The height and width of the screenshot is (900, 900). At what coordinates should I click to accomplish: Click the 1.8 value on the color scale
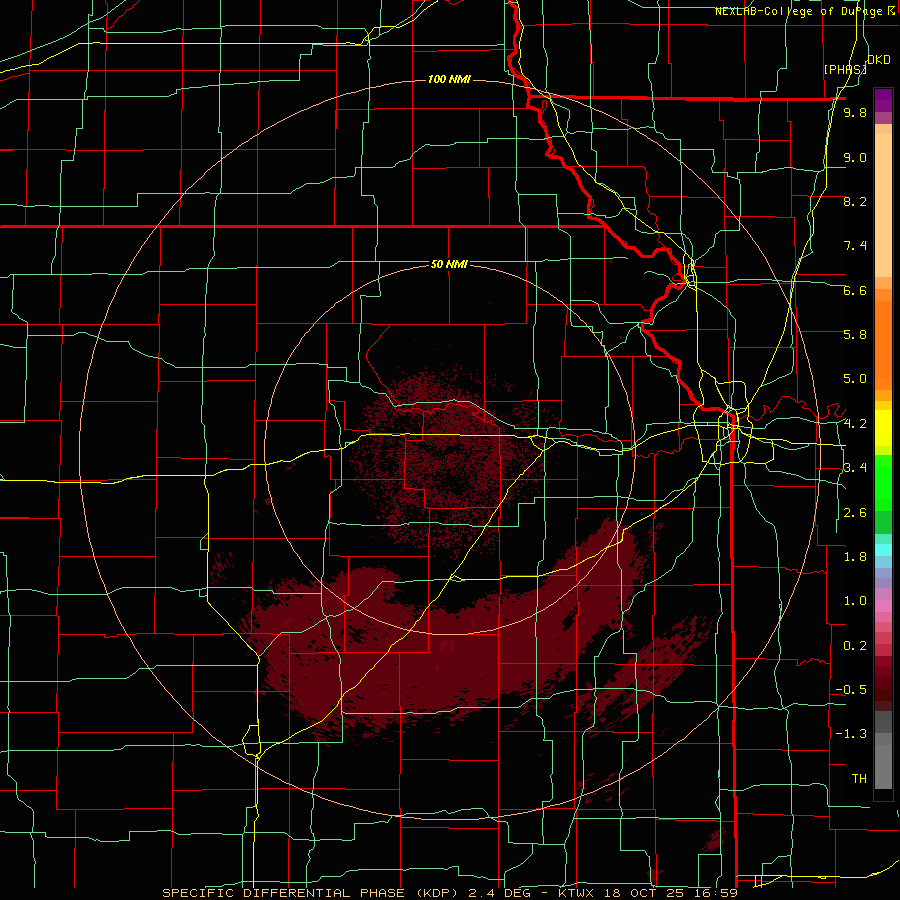[x=855, y=557]
